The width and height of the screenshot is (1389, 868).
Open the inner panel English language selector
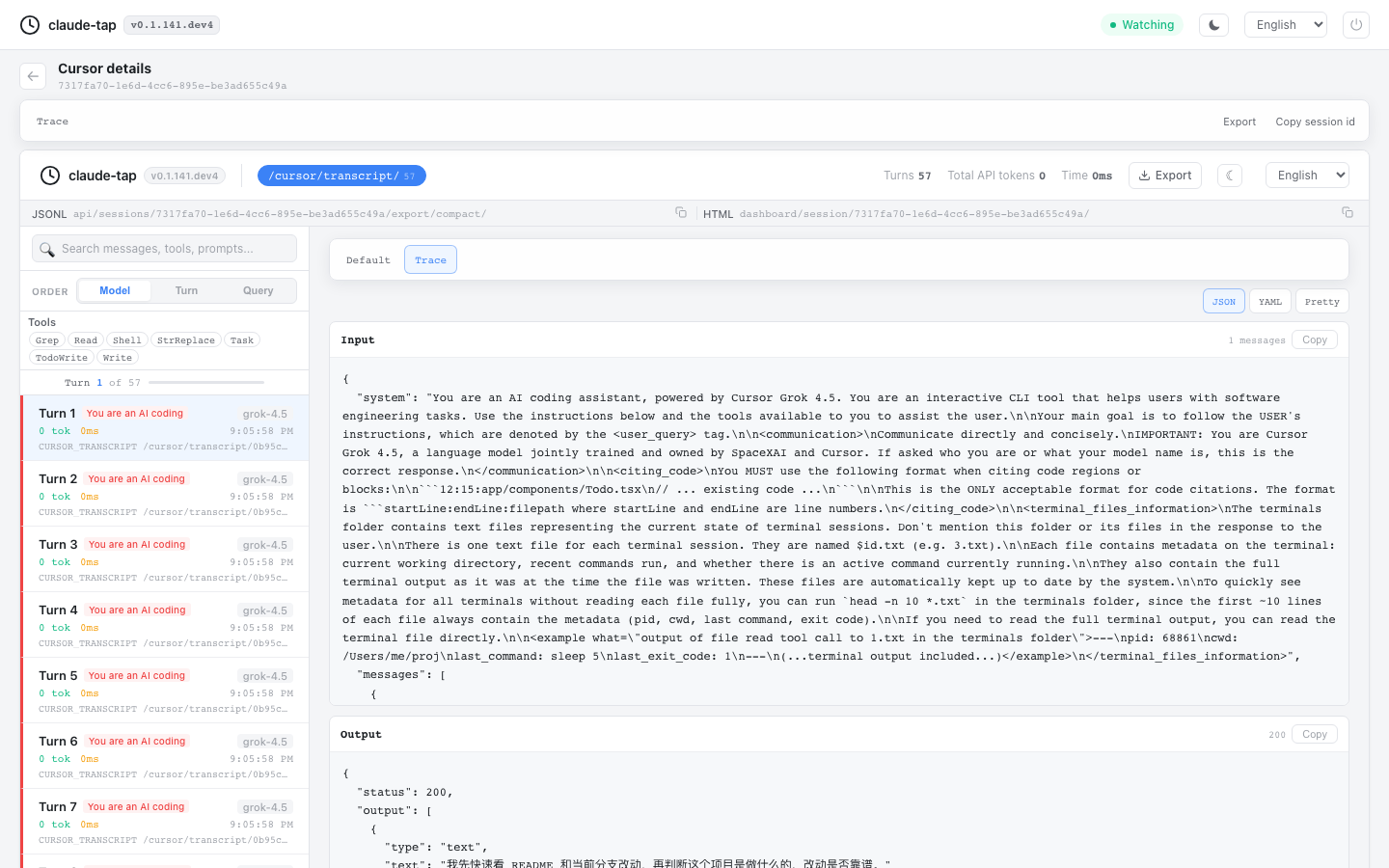pos(1307,176)
